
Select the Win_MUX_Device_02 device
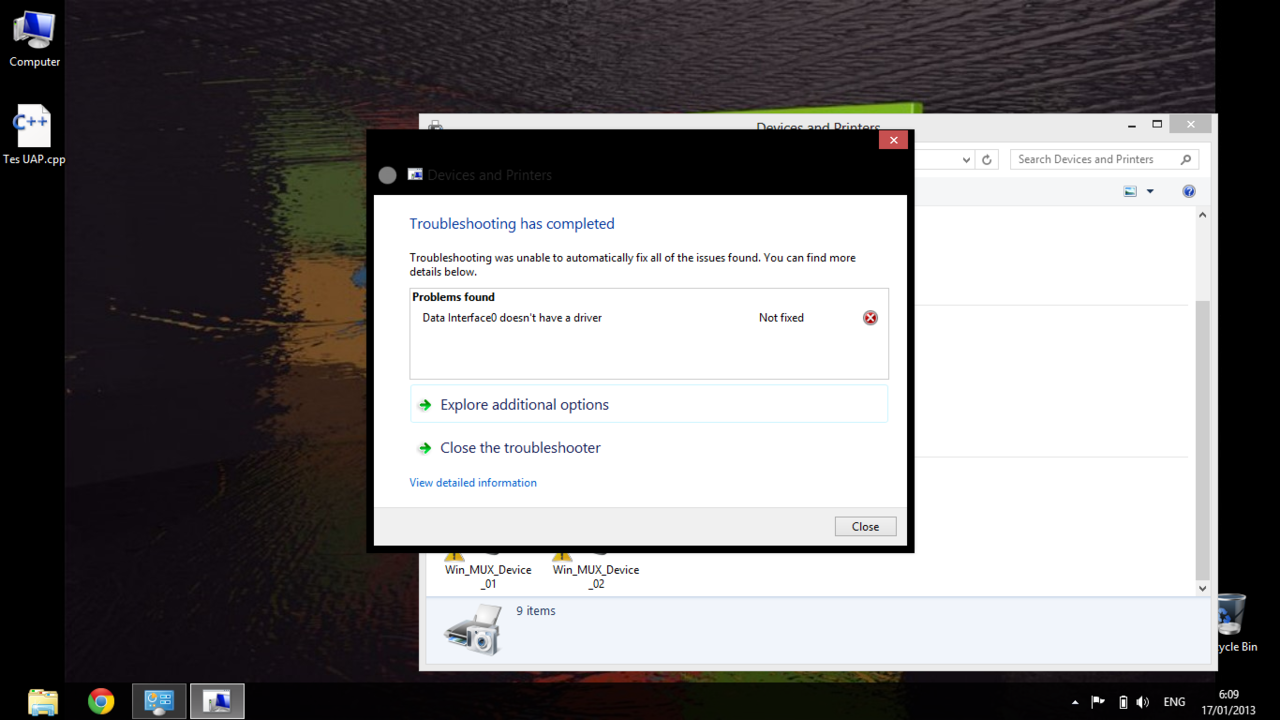click(596, 575)
